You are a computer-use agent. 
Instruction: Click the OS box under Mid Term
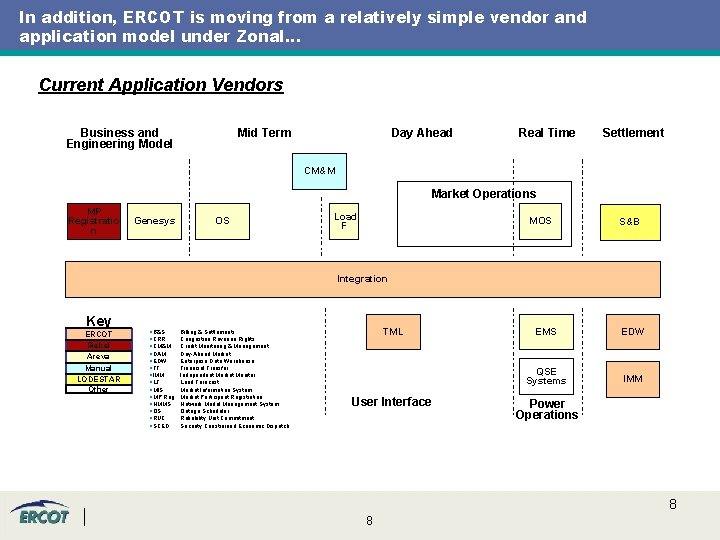(222, 221)
